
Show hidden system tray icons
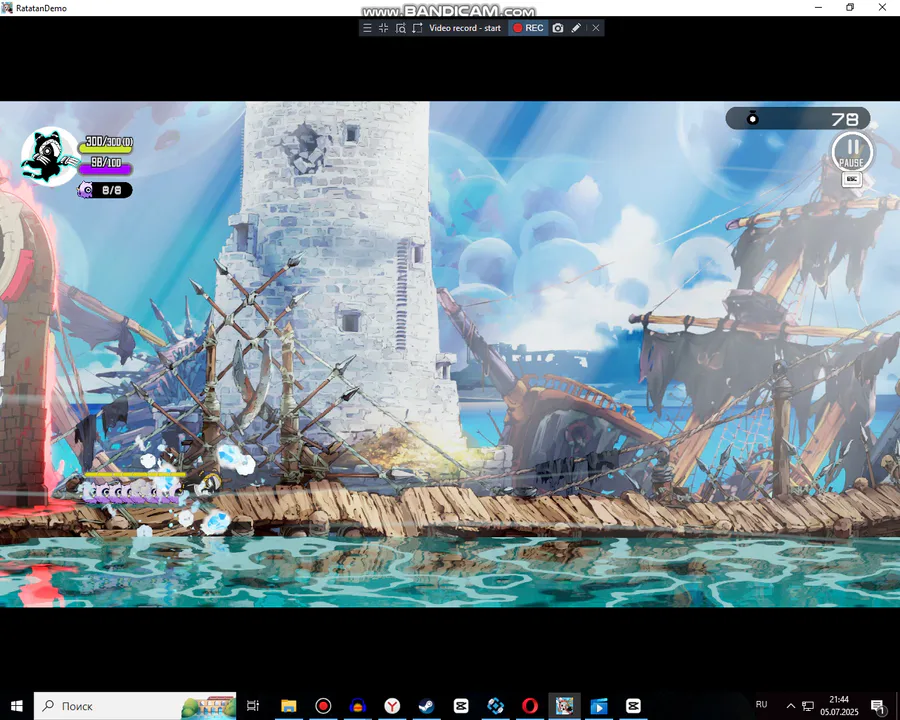pos(790,706)
